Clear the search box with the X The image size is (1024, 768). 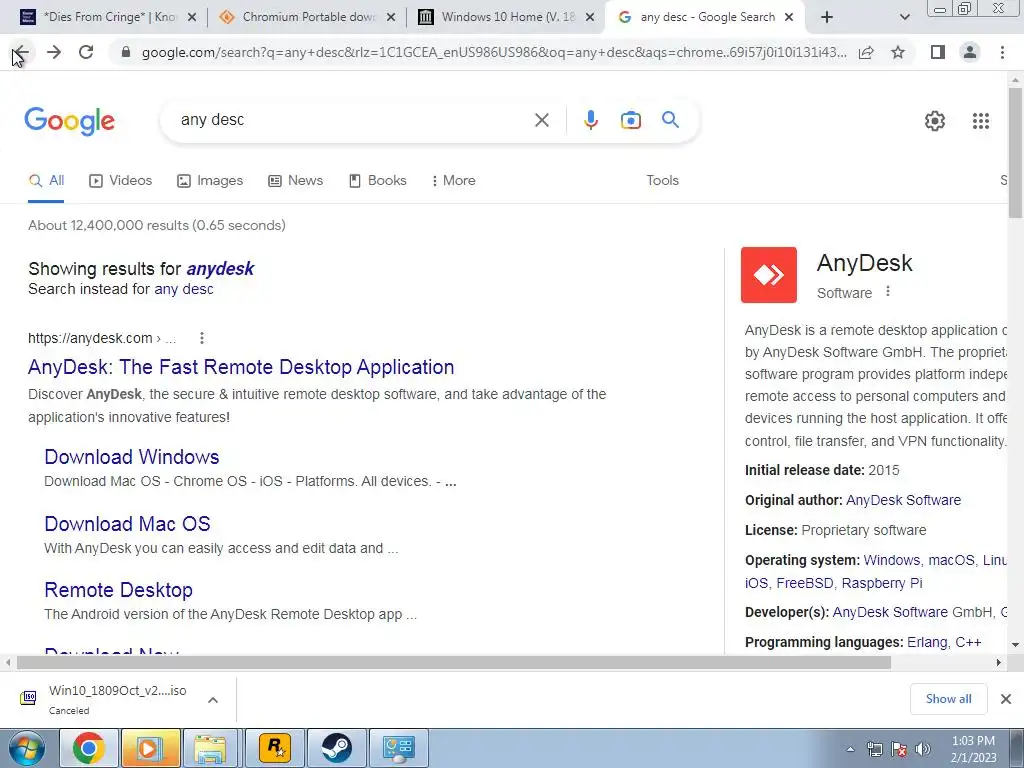541,120
